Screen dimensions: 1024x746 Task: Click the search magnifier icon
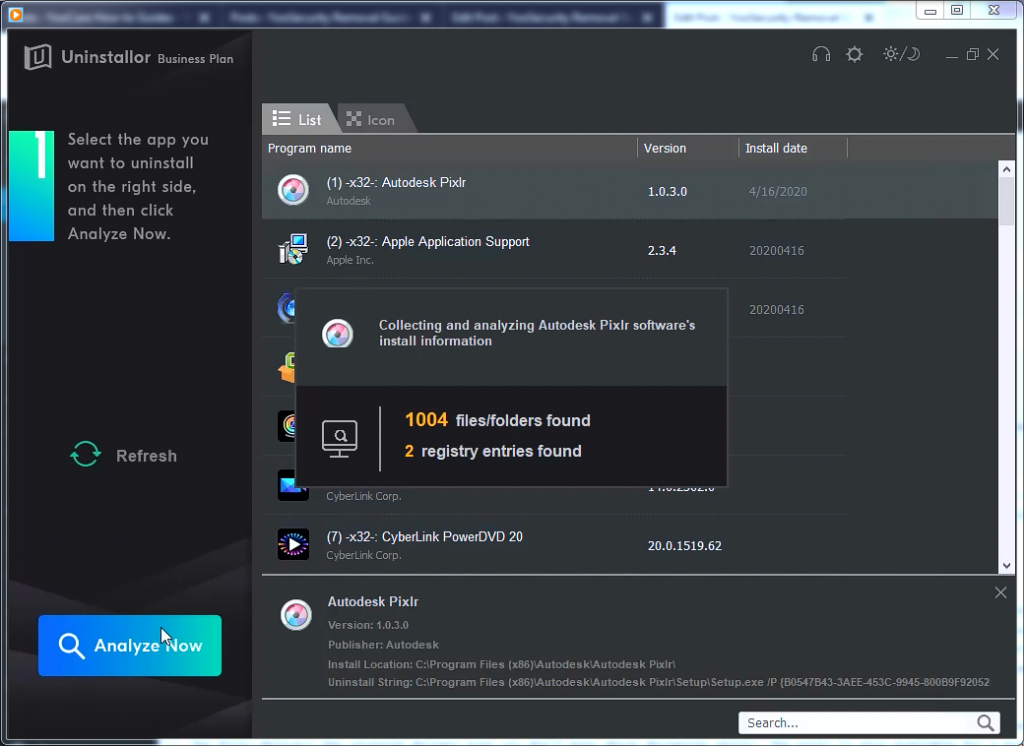(x=985, y=722)
